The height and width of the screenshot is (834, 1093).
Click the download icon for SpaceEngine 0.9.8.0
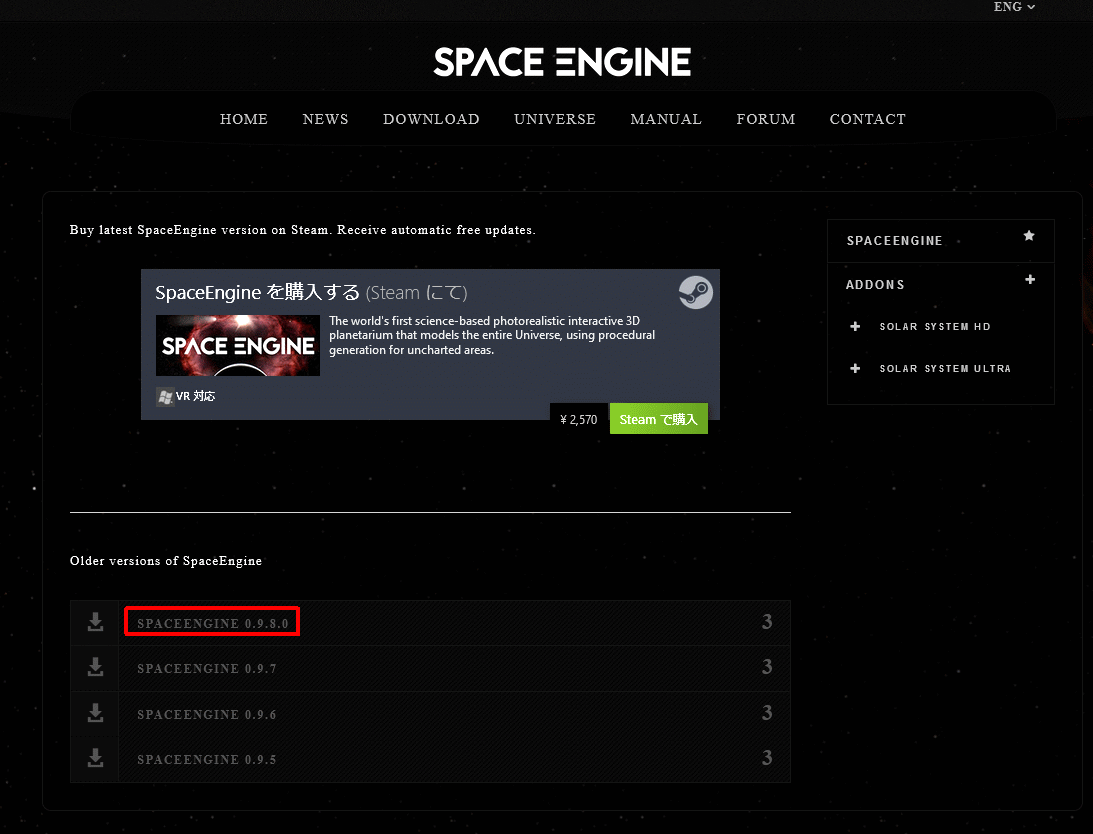[95, 622]
